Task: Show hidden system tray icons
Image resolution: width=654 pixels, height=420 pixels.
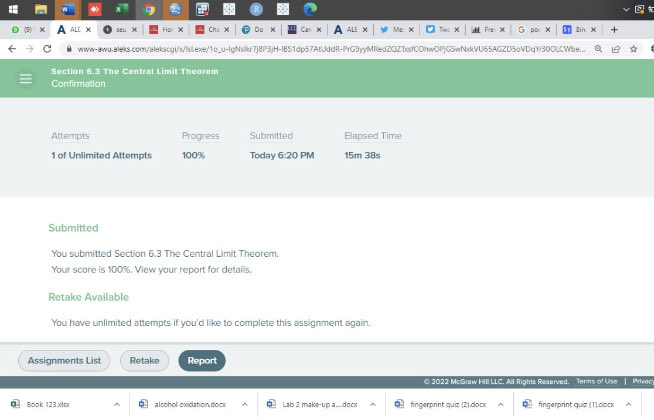Action: tap(626, 9)
